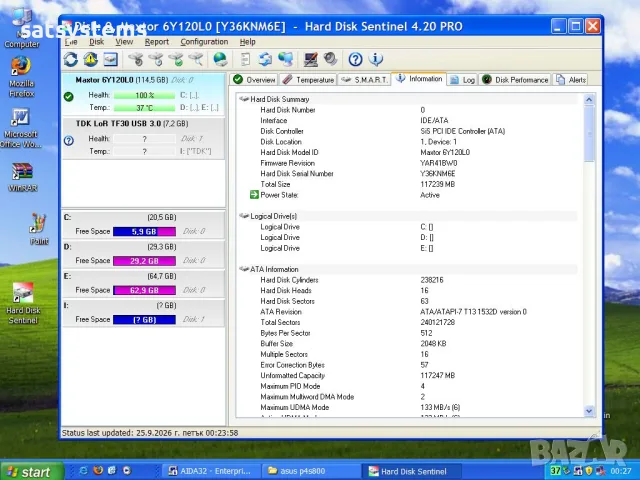Screen dimensions: 640x480
Task: Click the disk with green checkmark icon
Action: [x=176, y=60]
